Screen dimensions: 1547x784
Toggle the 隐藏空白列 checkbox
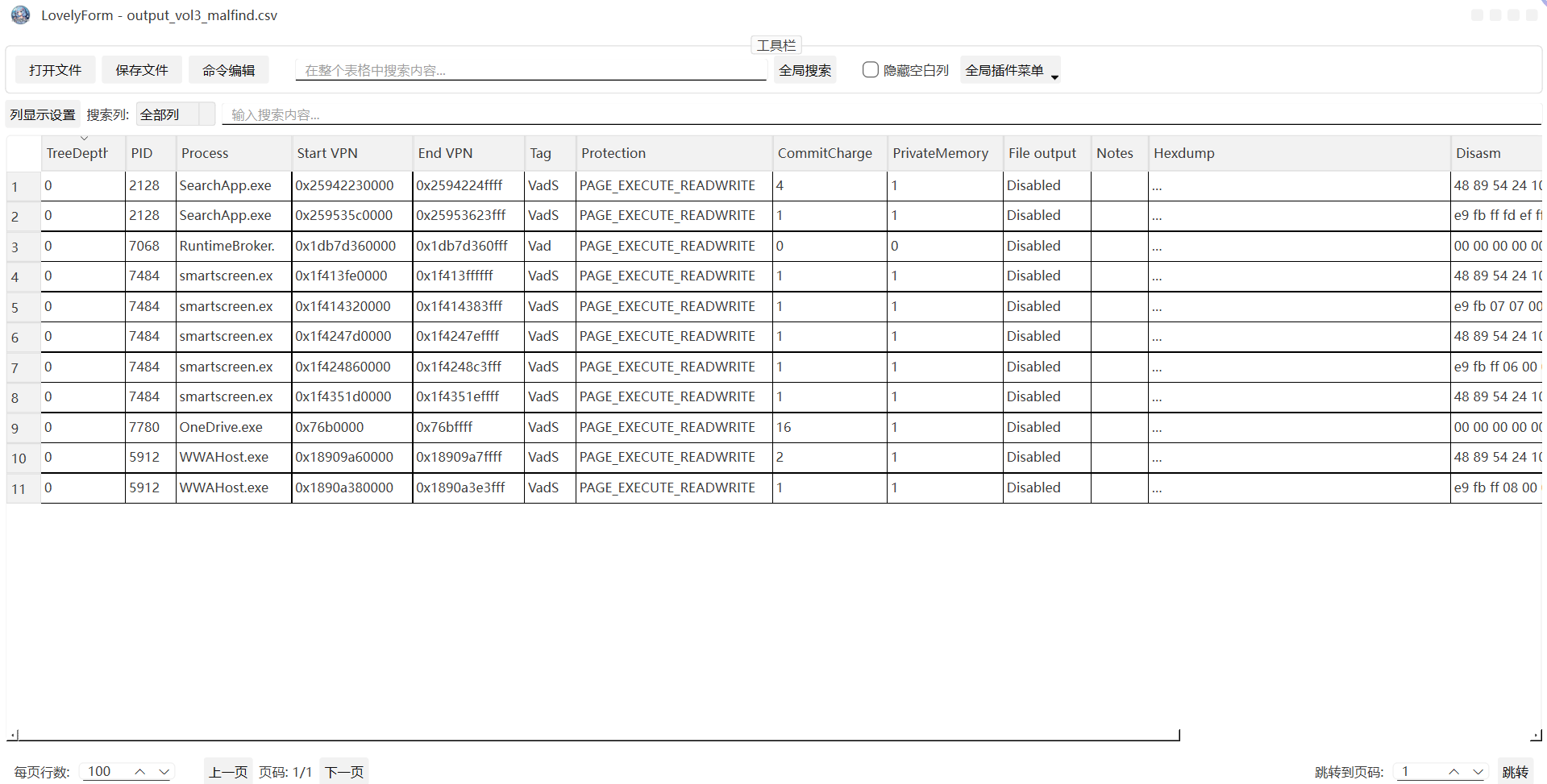click(x=871, y=70)
